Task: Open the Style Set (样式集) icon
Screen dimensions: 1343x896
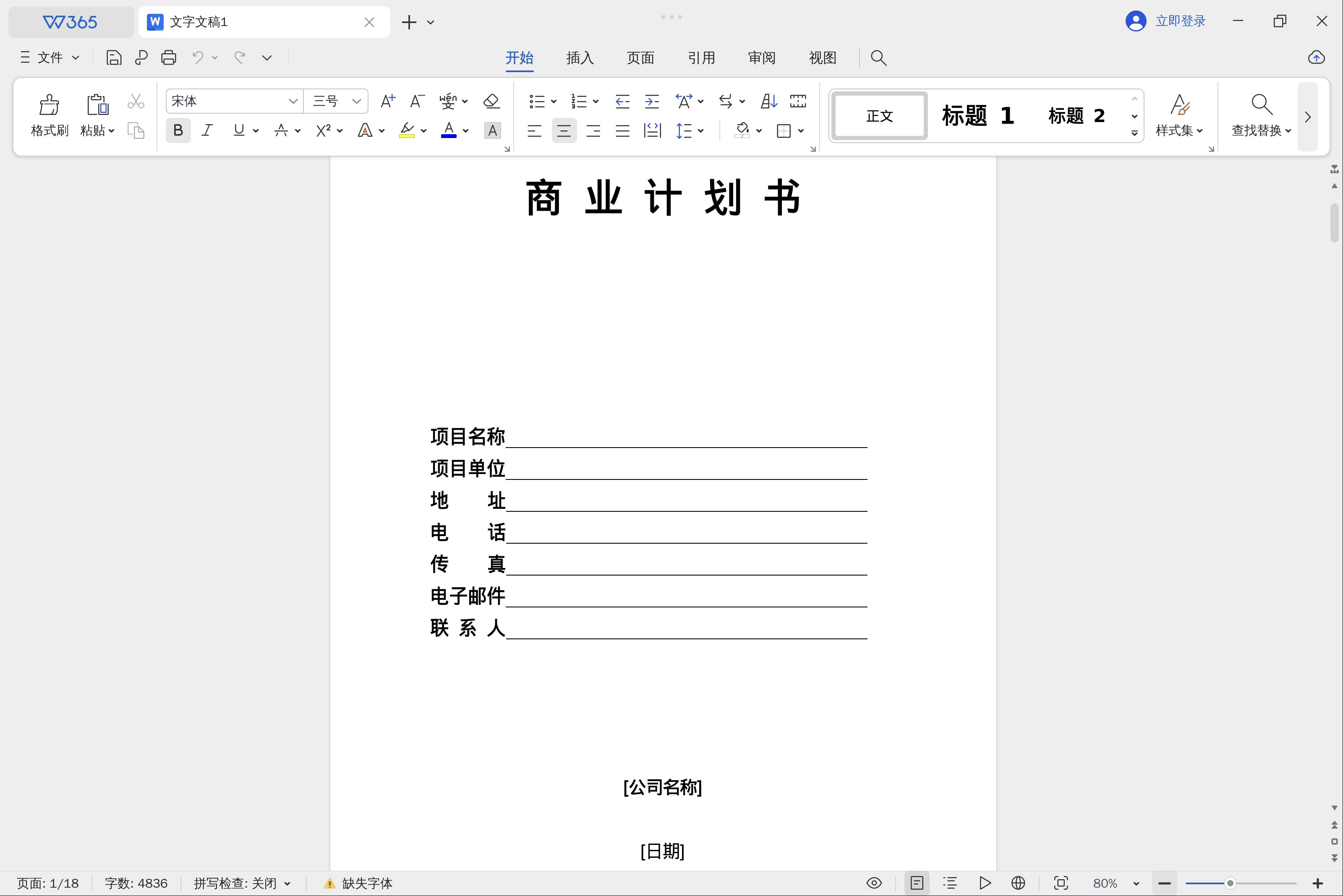Action: pos(1179,104)
